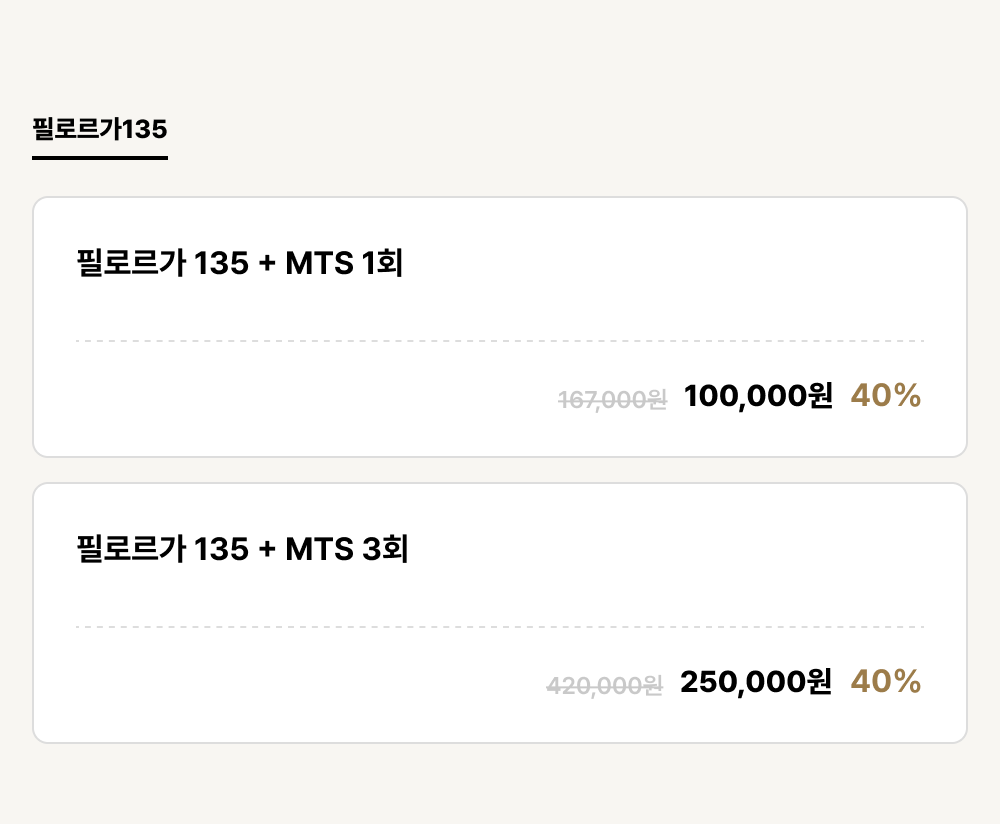Click the 40% discount on 1회 card
Viewport: 1000px width, 824px height.
click(x=886, y=395)
